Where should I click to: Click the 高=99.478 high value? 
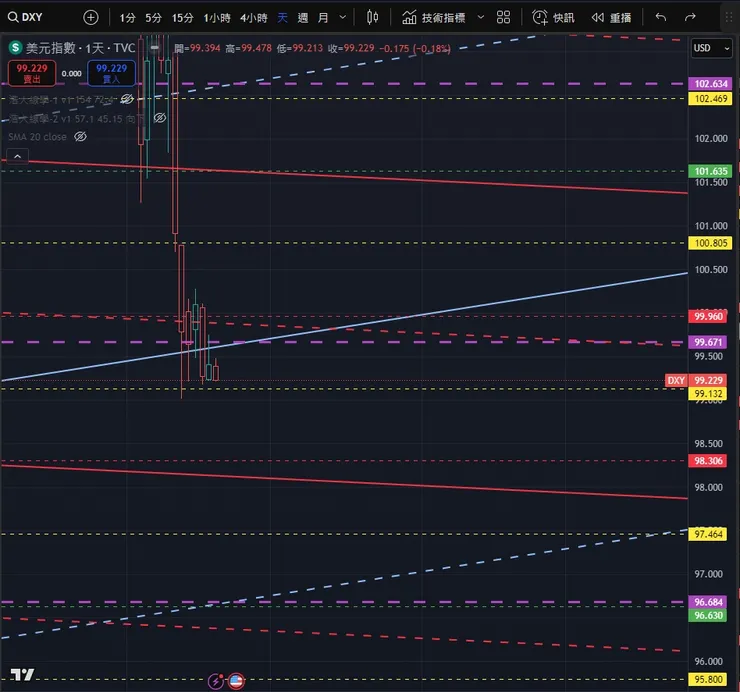click(249, 48)
